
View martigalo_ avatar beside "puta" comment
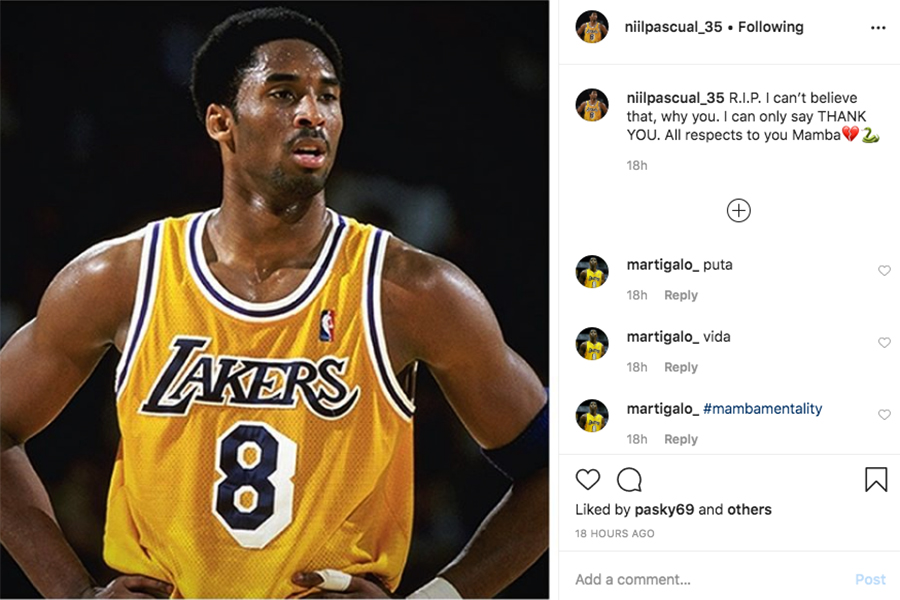click(x=592, y=272)
